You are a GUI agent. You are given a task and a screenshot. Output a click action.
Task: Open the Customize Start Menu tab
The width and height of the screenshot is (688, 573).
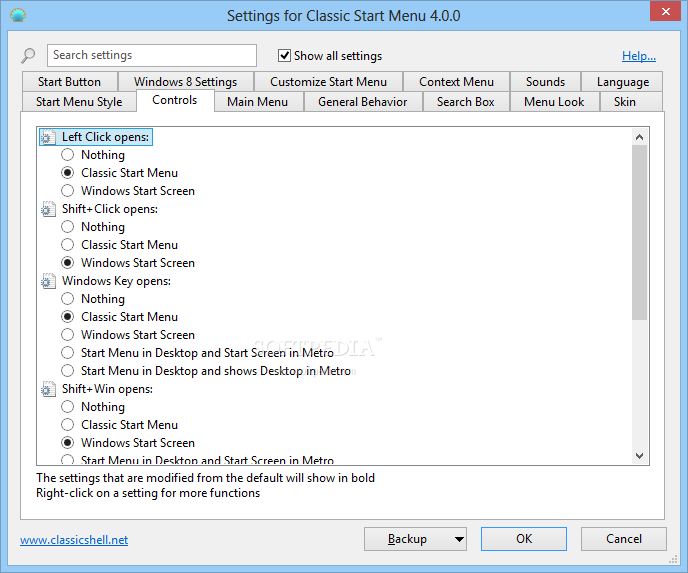point(328,82)
